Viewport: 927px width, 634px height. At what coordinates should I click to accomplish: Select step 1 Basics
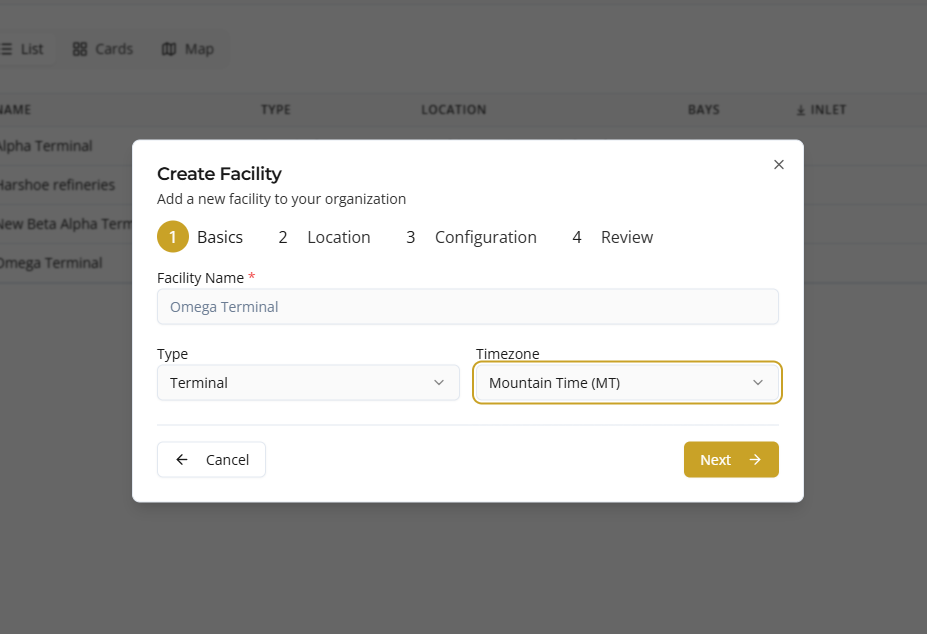(200, 237)
